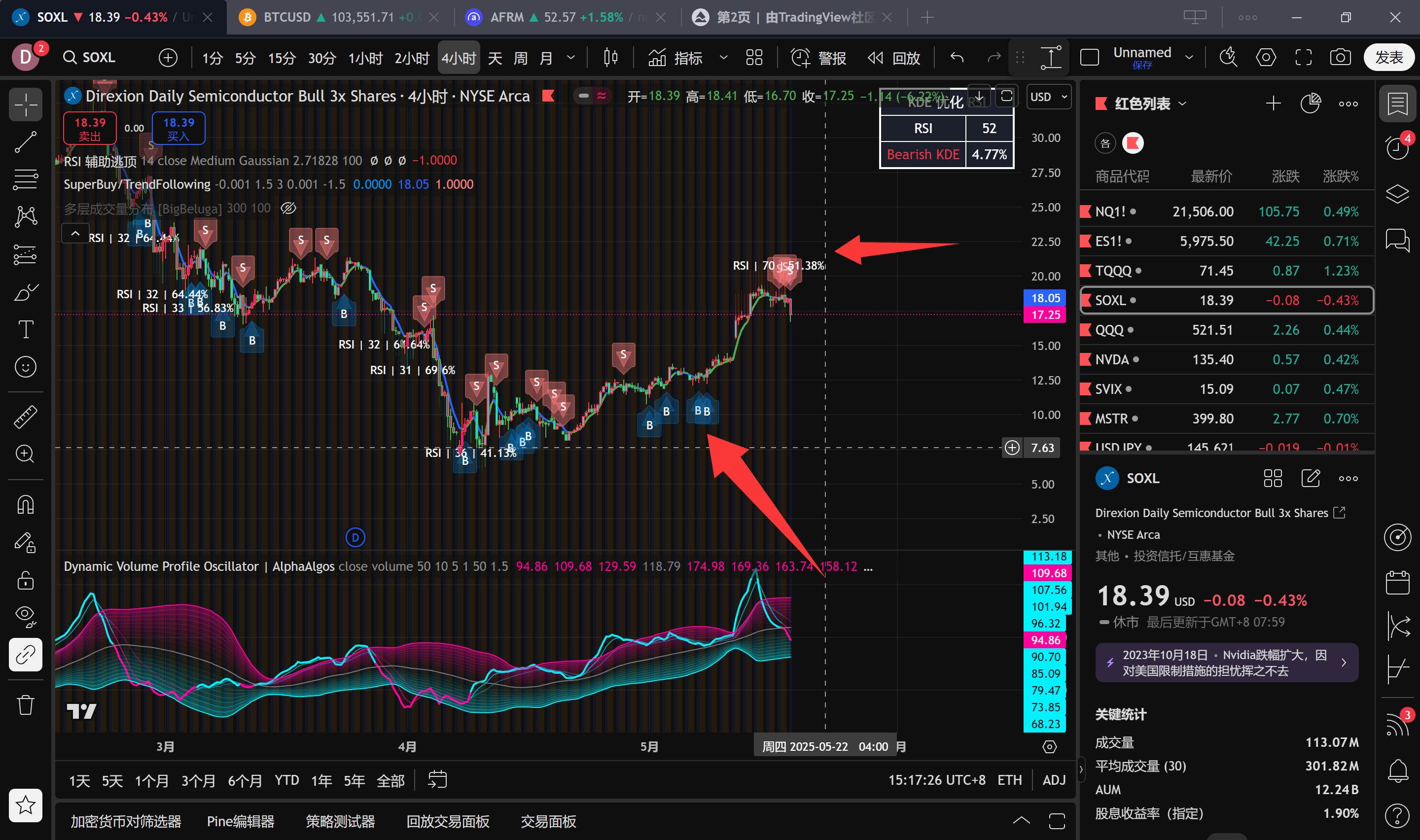Select the 15-minute timeframe

(x=282, y=58)
